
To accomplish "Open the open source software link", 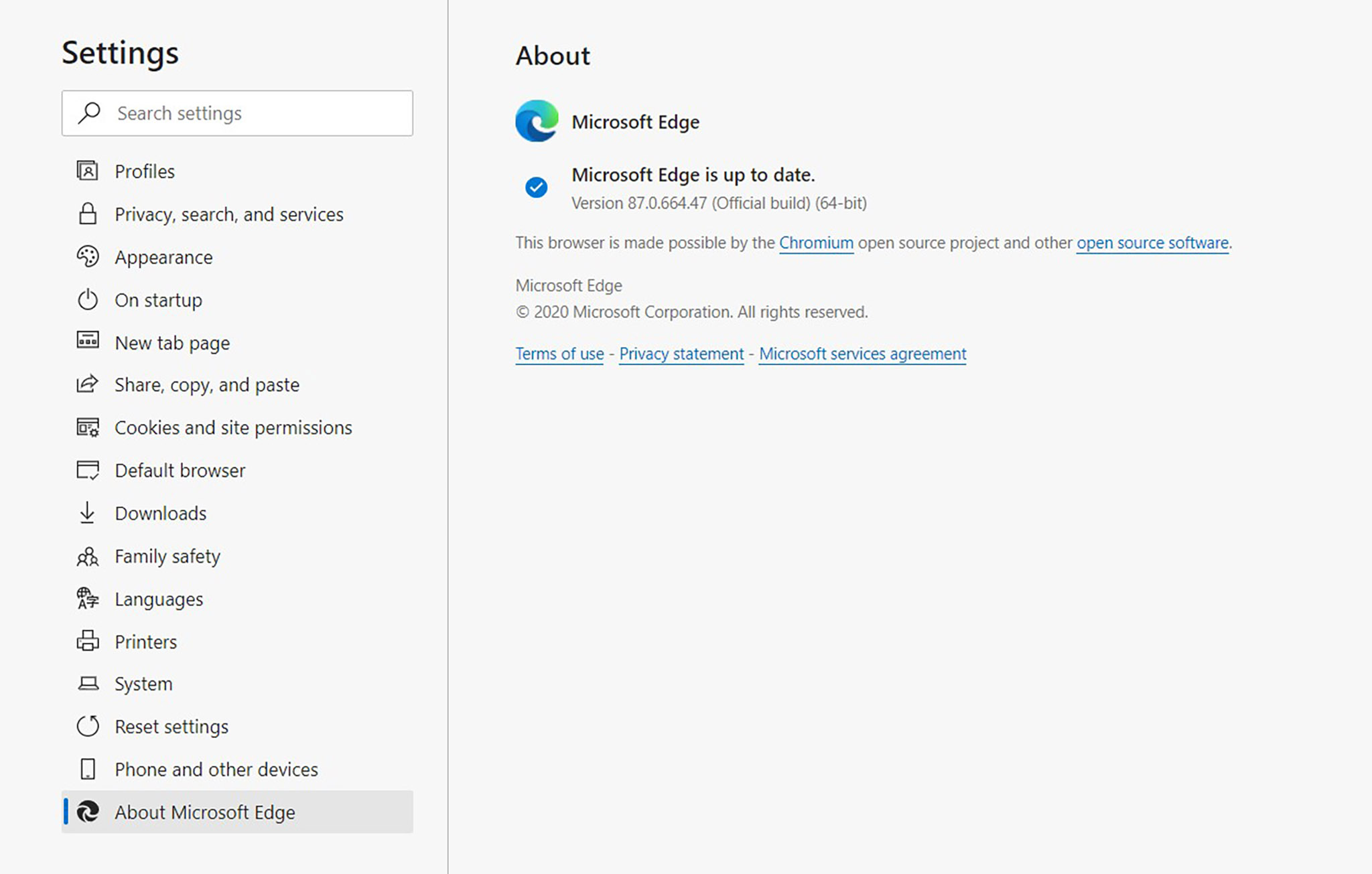I will click(x=1152, y=242).
